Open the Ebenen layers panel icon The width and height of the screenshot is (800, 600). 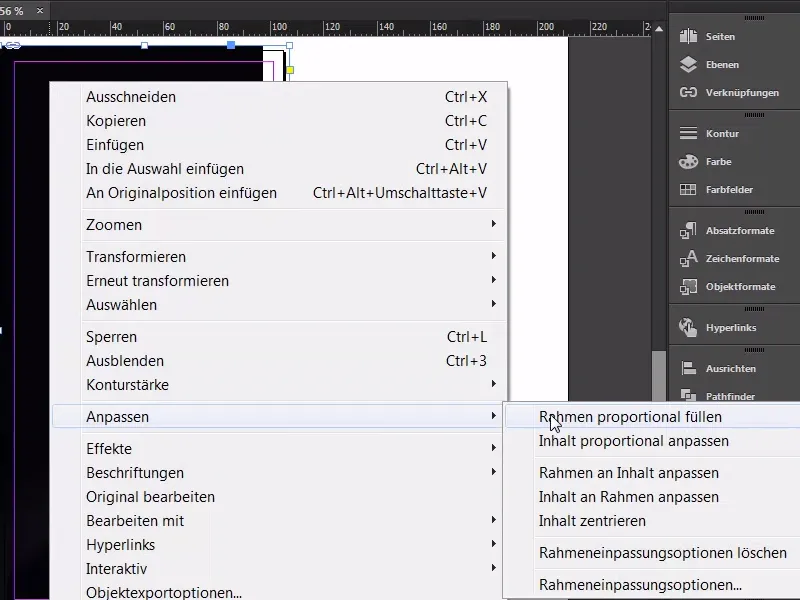click(688, 64)
